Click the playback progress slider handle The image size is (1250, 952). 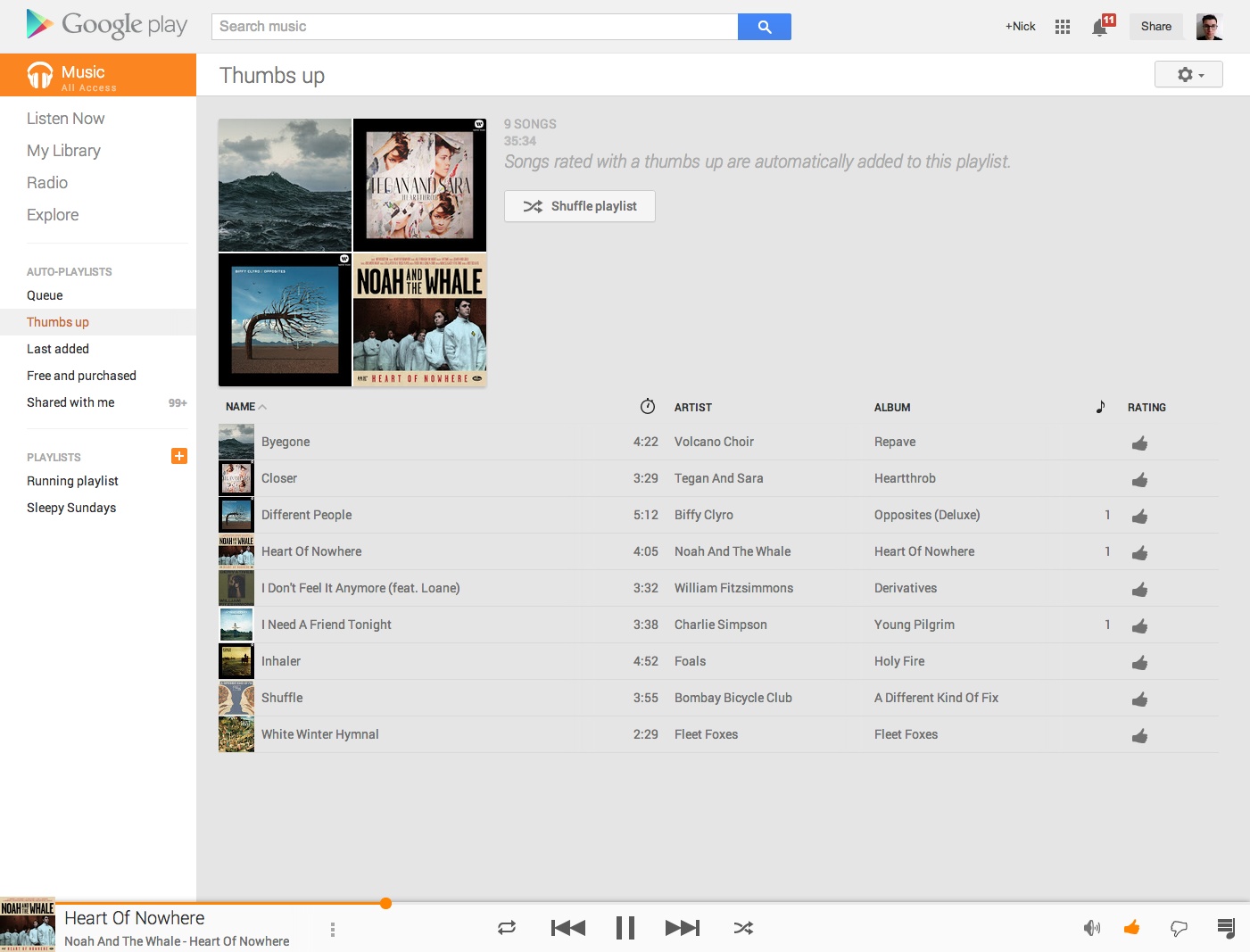coord(385,903)
